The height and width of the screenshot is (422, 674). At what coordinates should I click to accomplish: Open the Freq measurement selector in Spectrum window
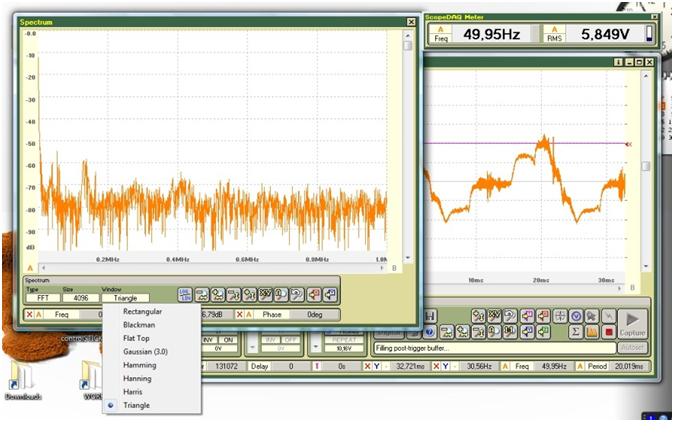click(61, 315)
